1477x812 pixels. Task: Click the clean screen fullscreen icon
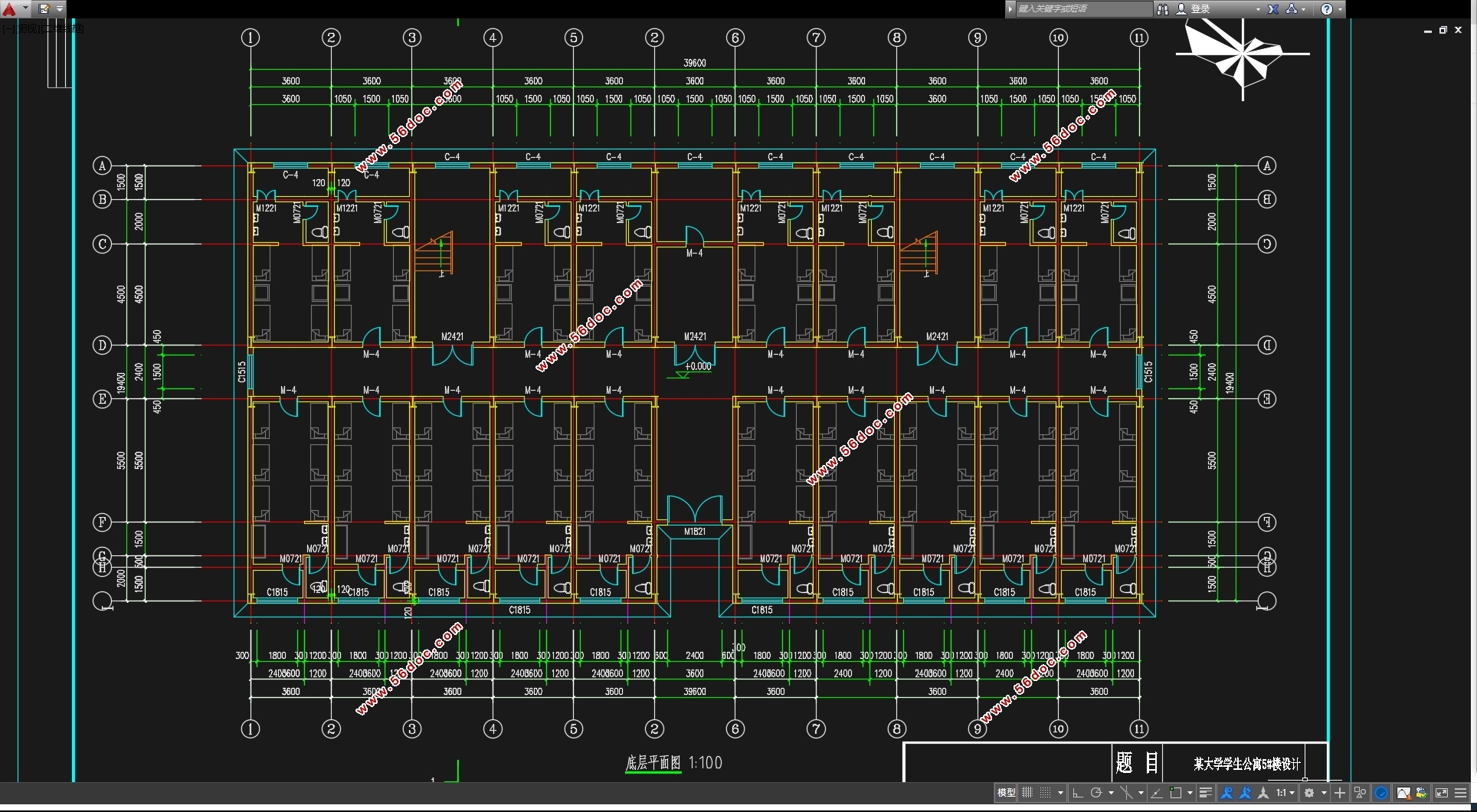[x=1442, y=793]
